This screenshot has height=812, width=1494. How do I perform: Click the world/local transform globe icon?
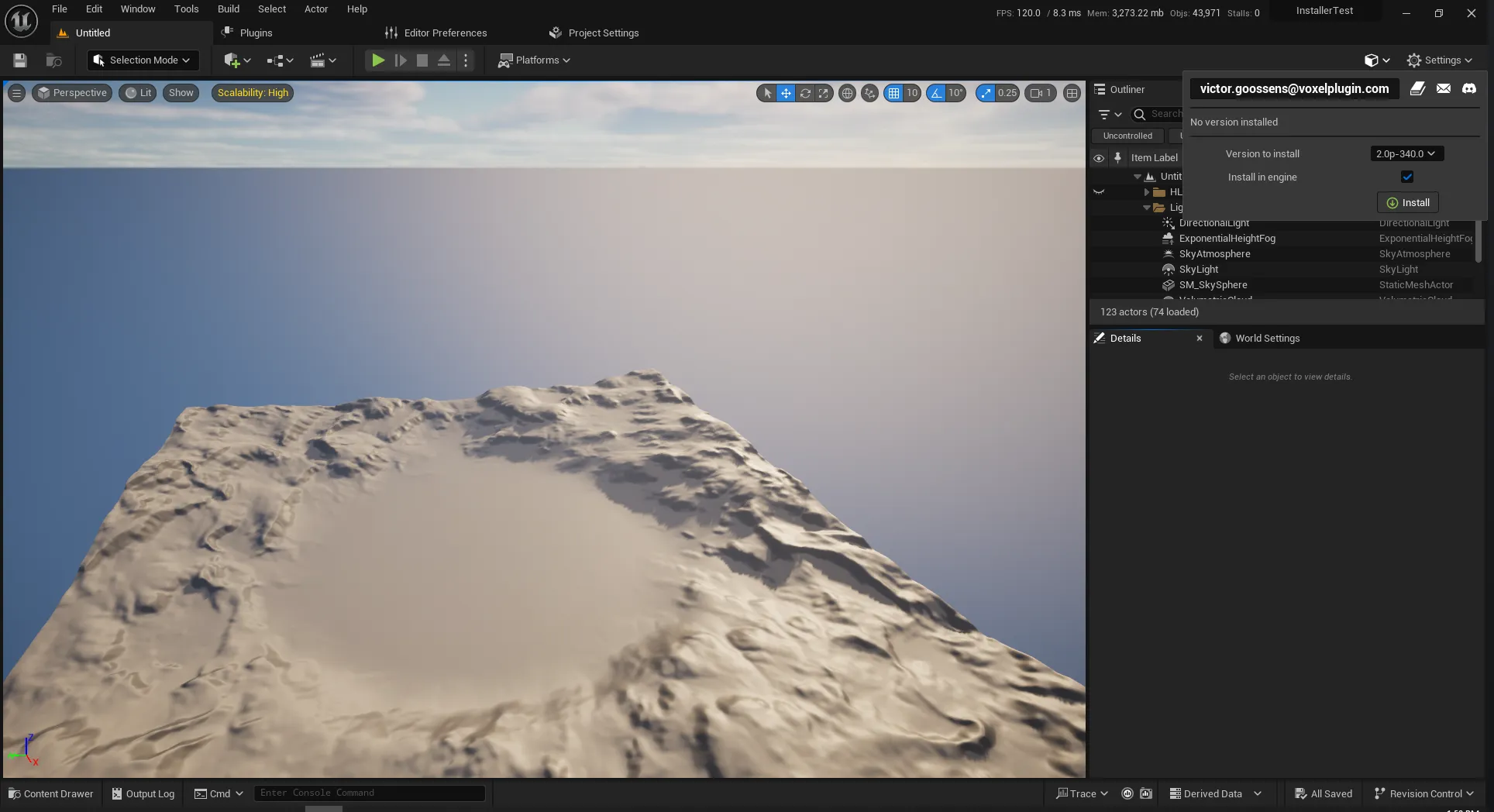click(847, 93)
